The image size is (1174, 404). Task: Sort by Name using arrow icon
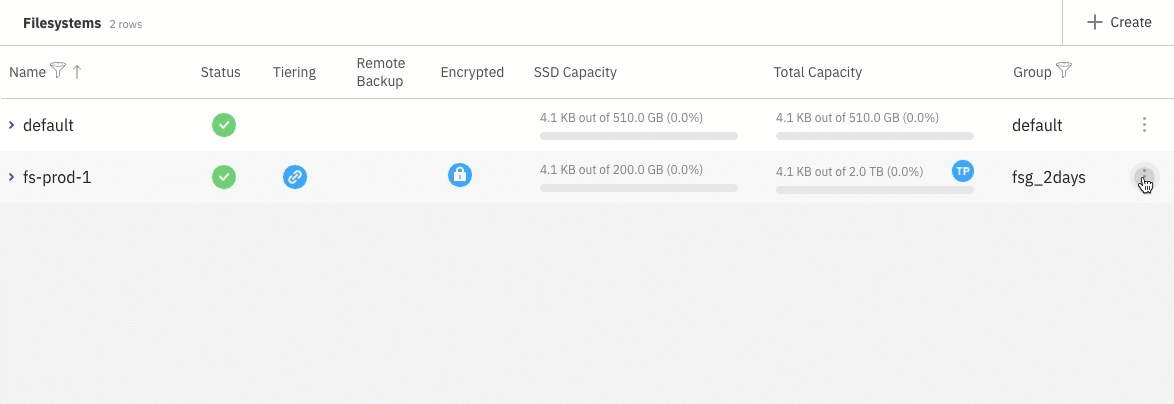coord(77,71)
